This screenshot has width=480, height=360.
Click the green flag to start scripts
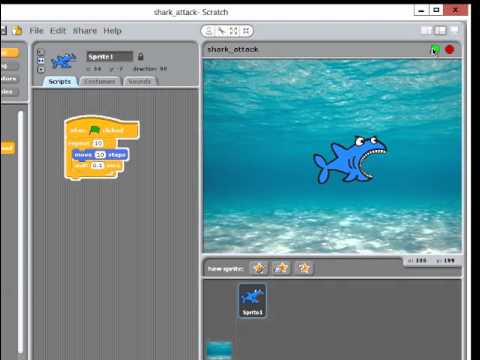(435, 50)
